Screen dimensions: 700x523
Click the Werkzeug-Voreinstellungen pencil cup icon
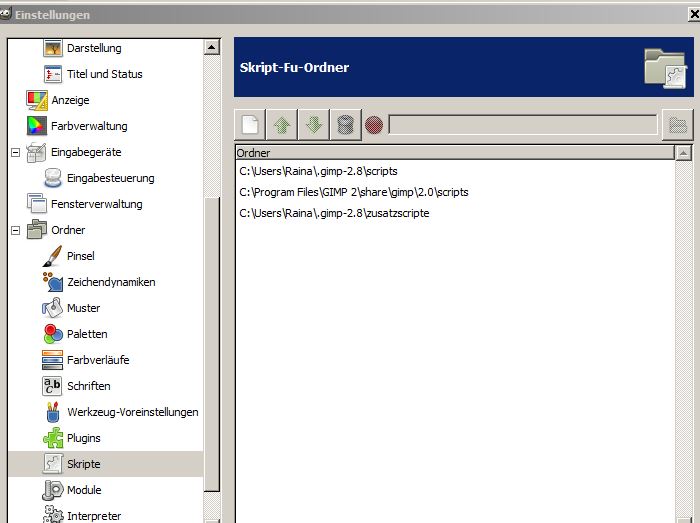(53, 412)
